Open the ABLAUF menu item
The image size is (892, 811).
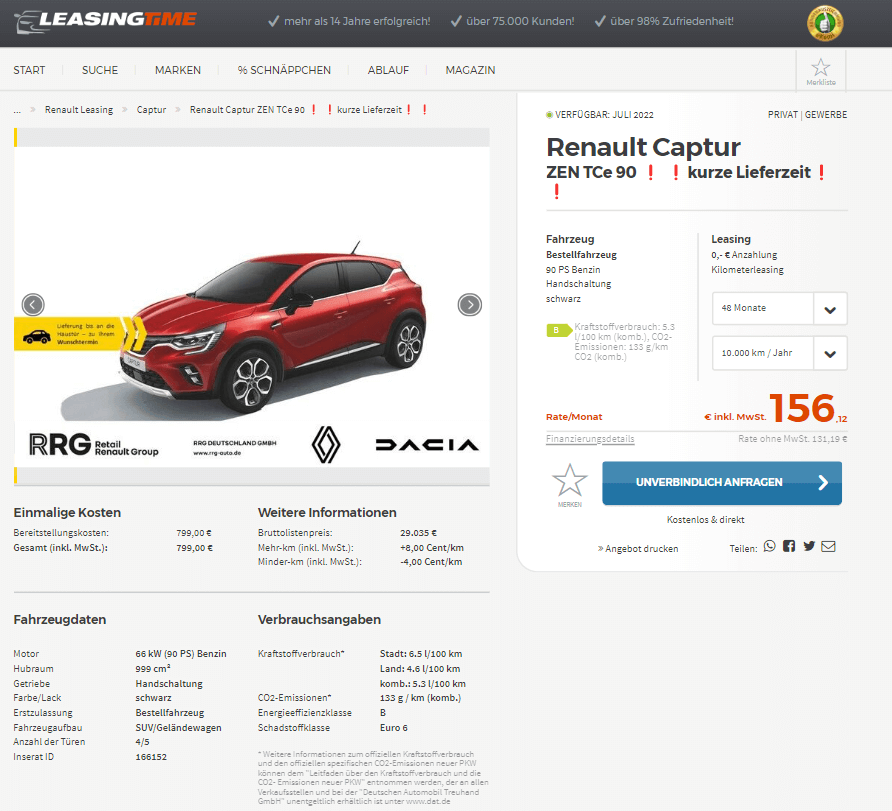tap(388, 70)
